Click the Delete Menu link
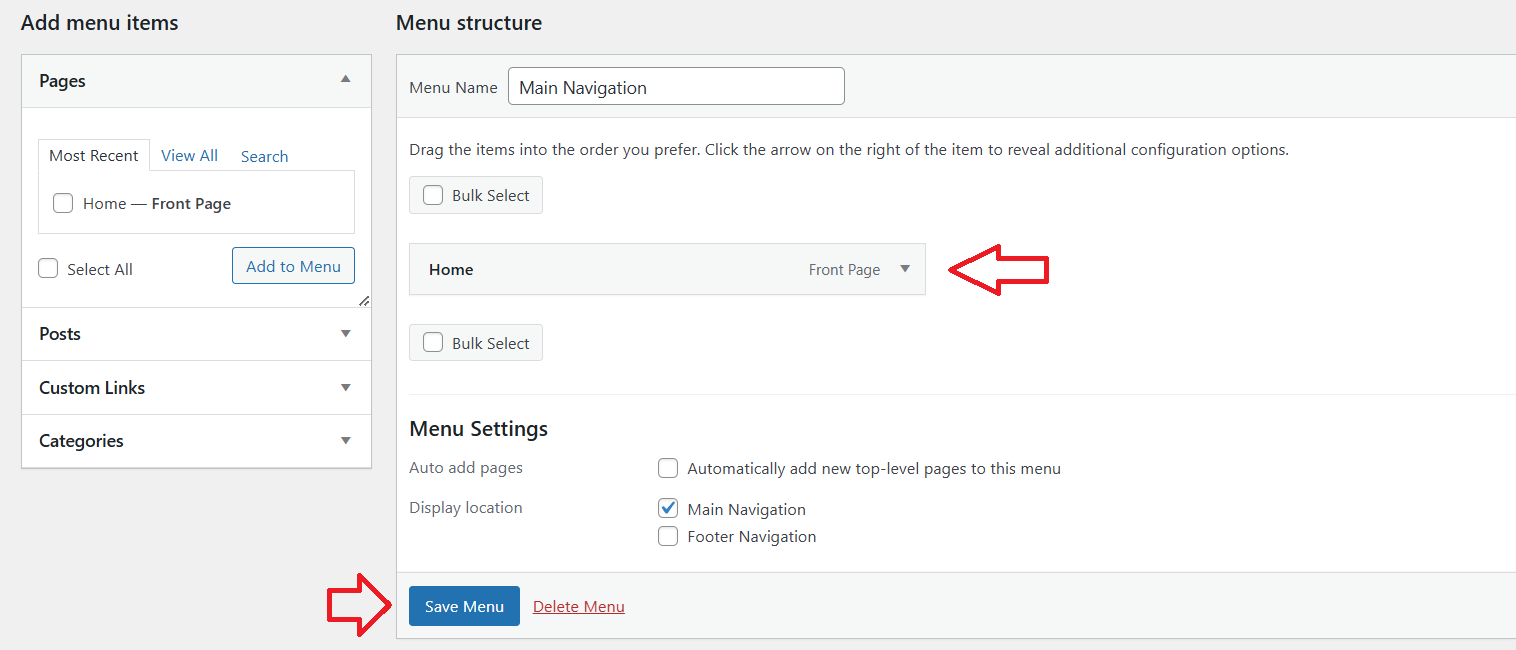Image resolution: width=1516 pixels, height=650 pixels. click(x=578, y=607)
